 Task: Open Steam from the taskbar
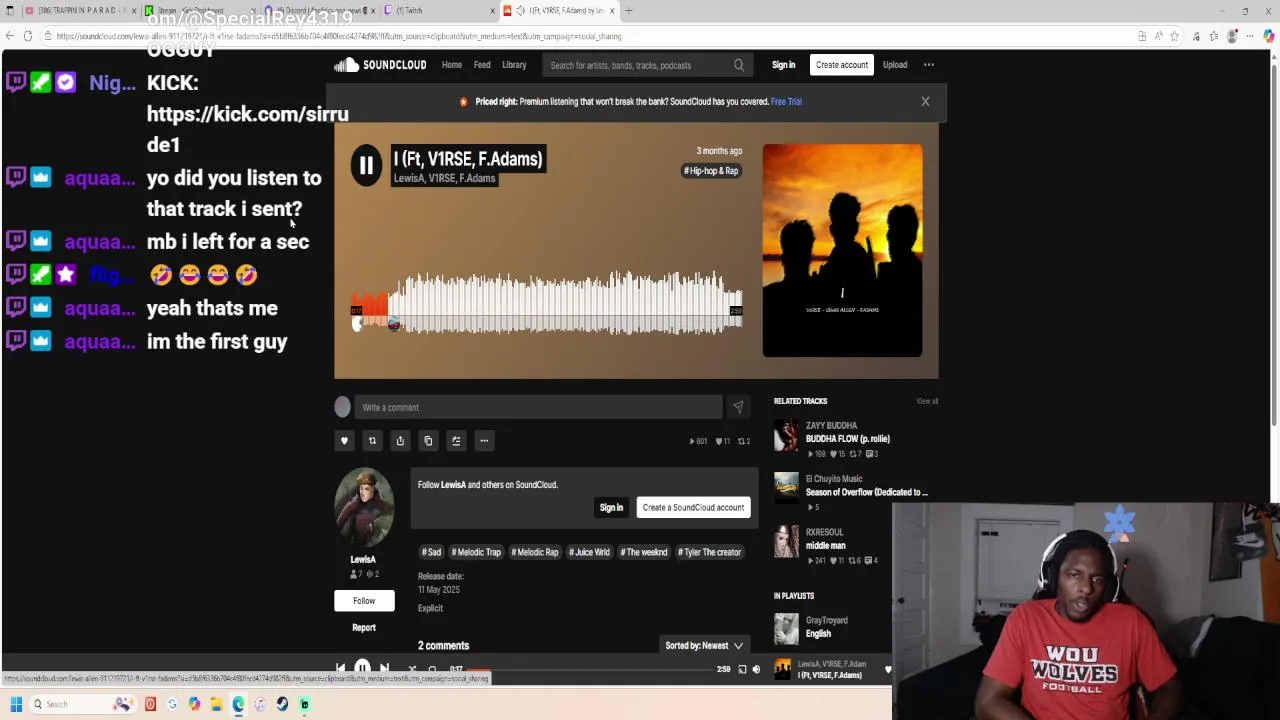pos(282,704)
